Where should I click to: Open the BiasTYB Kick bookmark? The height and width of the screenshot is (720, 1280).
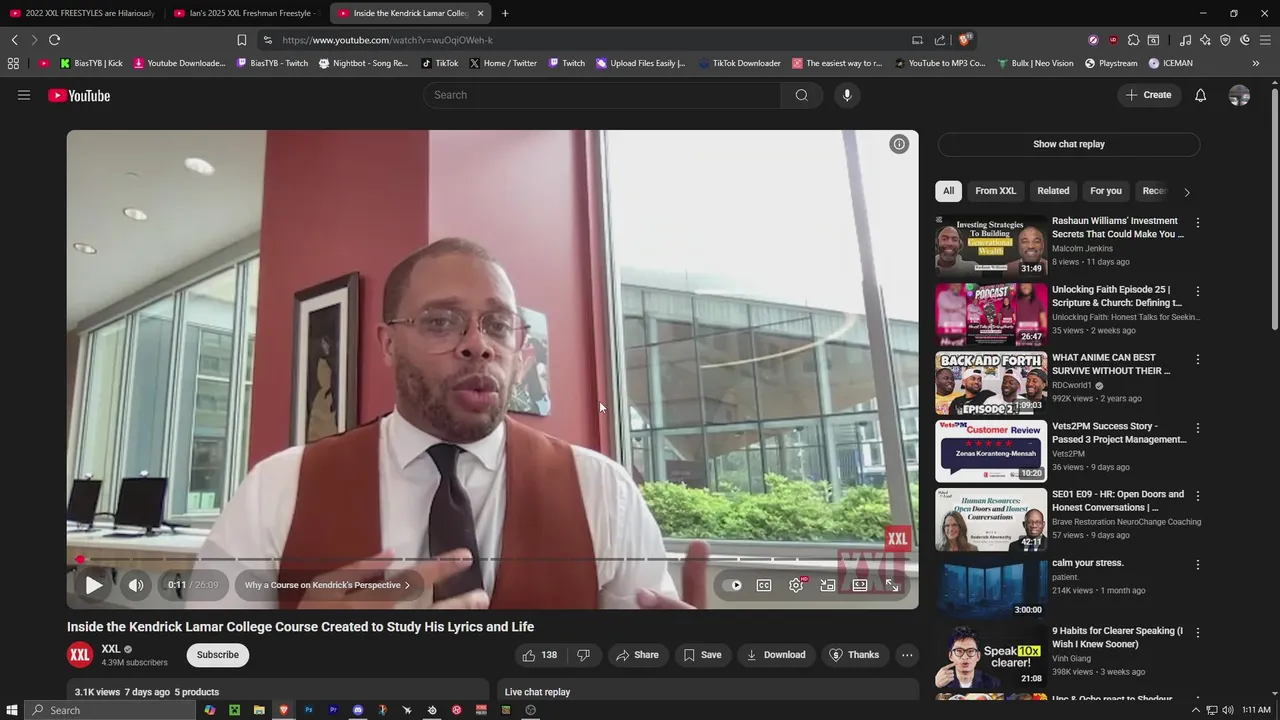pyautogui.click(x=91, y=63)
